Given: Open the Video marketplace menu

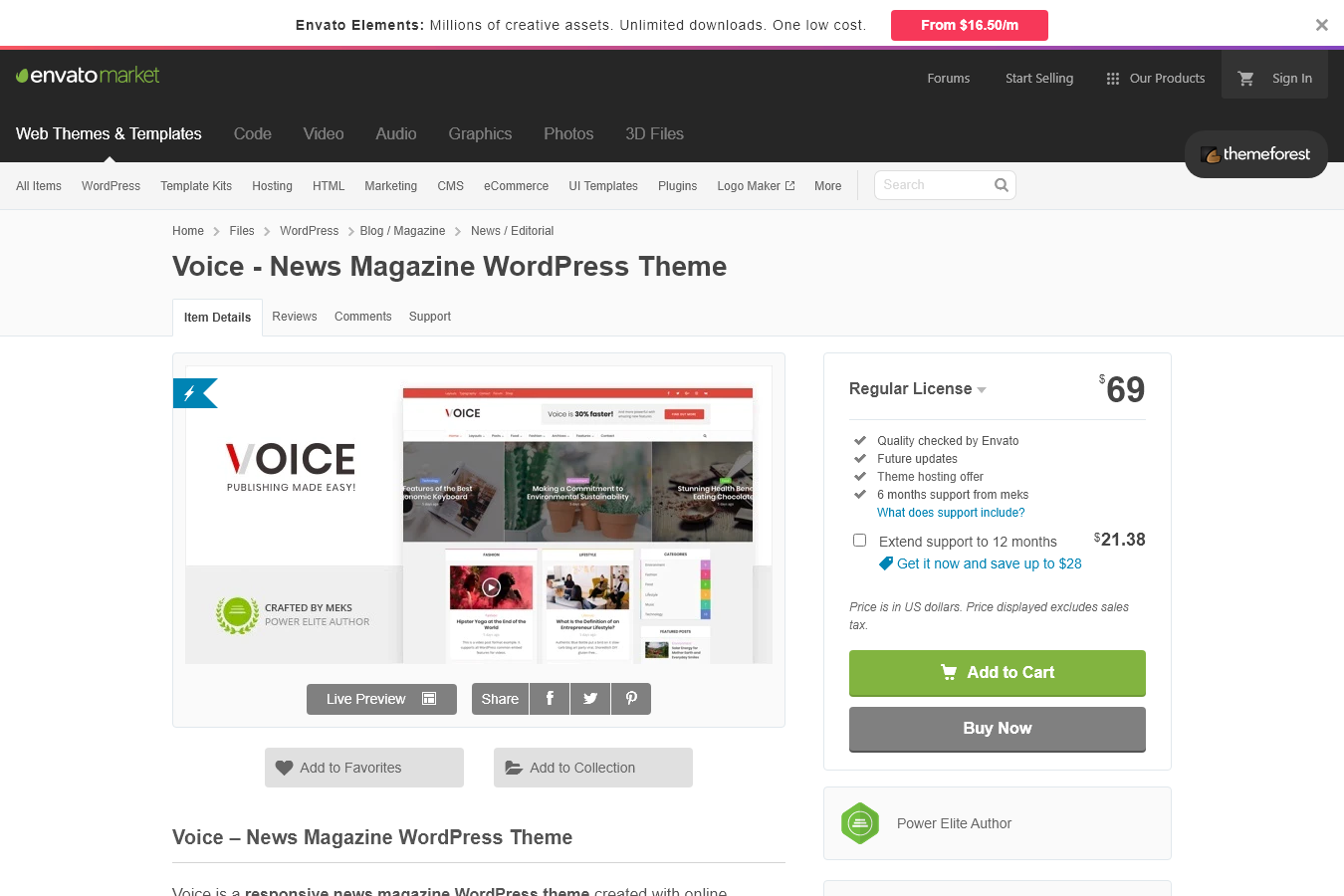Looking at the screenshot, I should coord(324,133).
